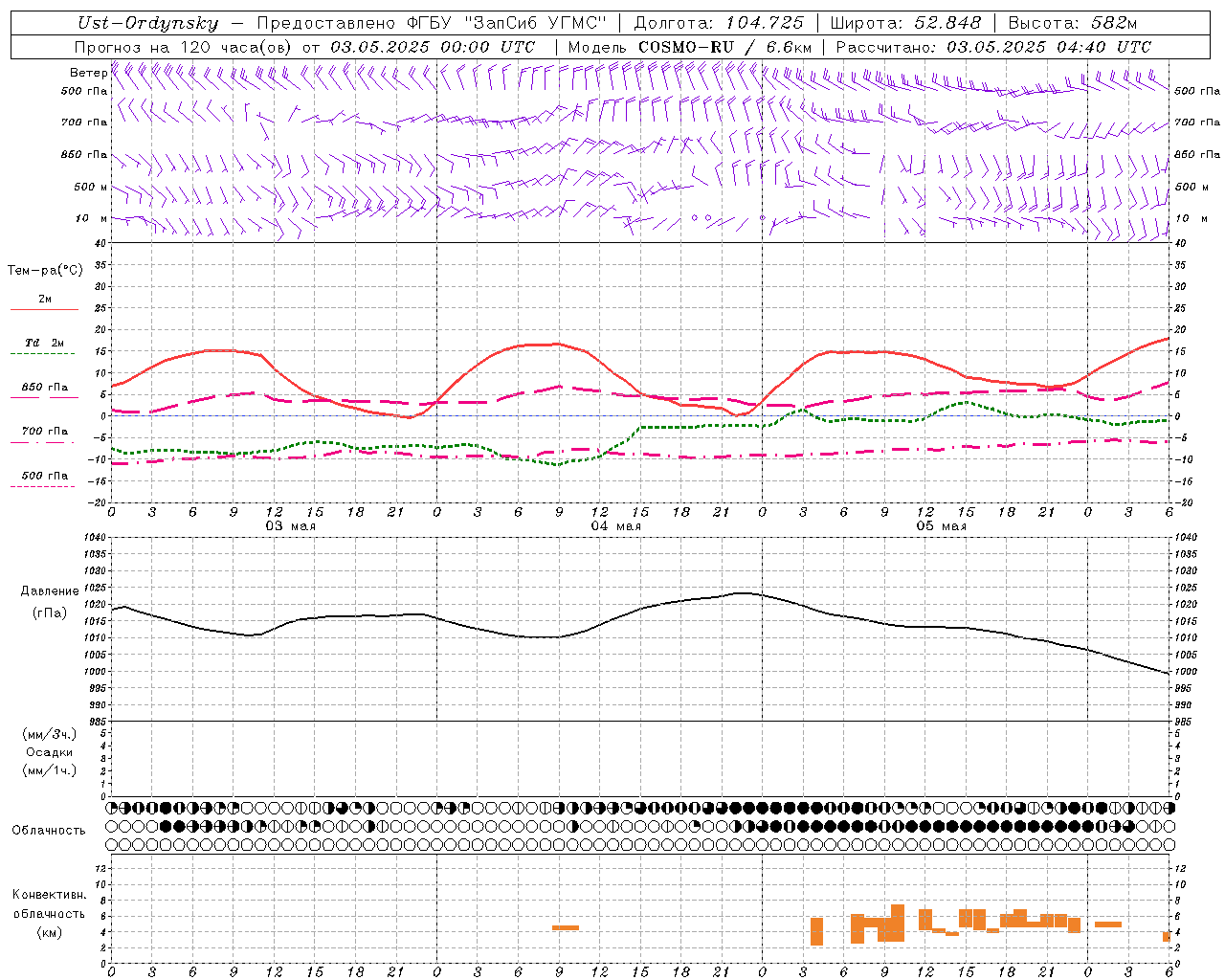
Task: Click the 850 гПа temperature legend entry
Action: (44, 388)
